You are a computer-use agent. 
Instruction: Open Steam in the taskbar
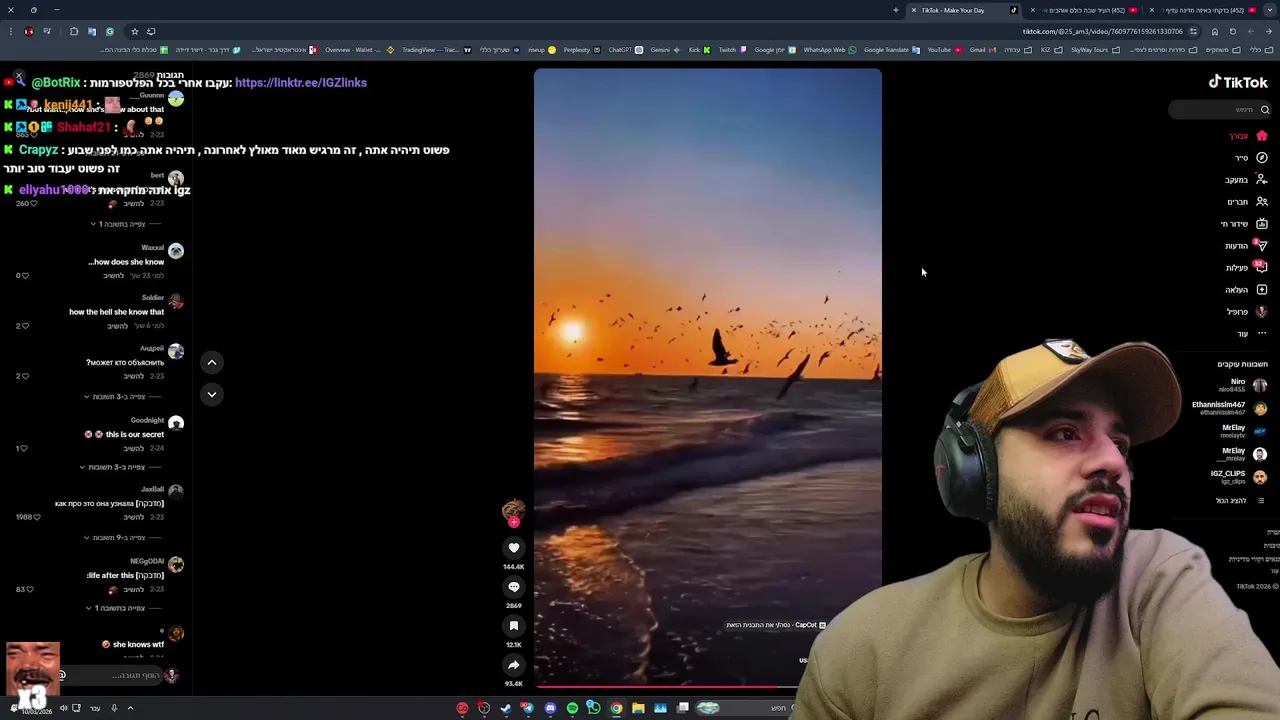click(506, 708)
